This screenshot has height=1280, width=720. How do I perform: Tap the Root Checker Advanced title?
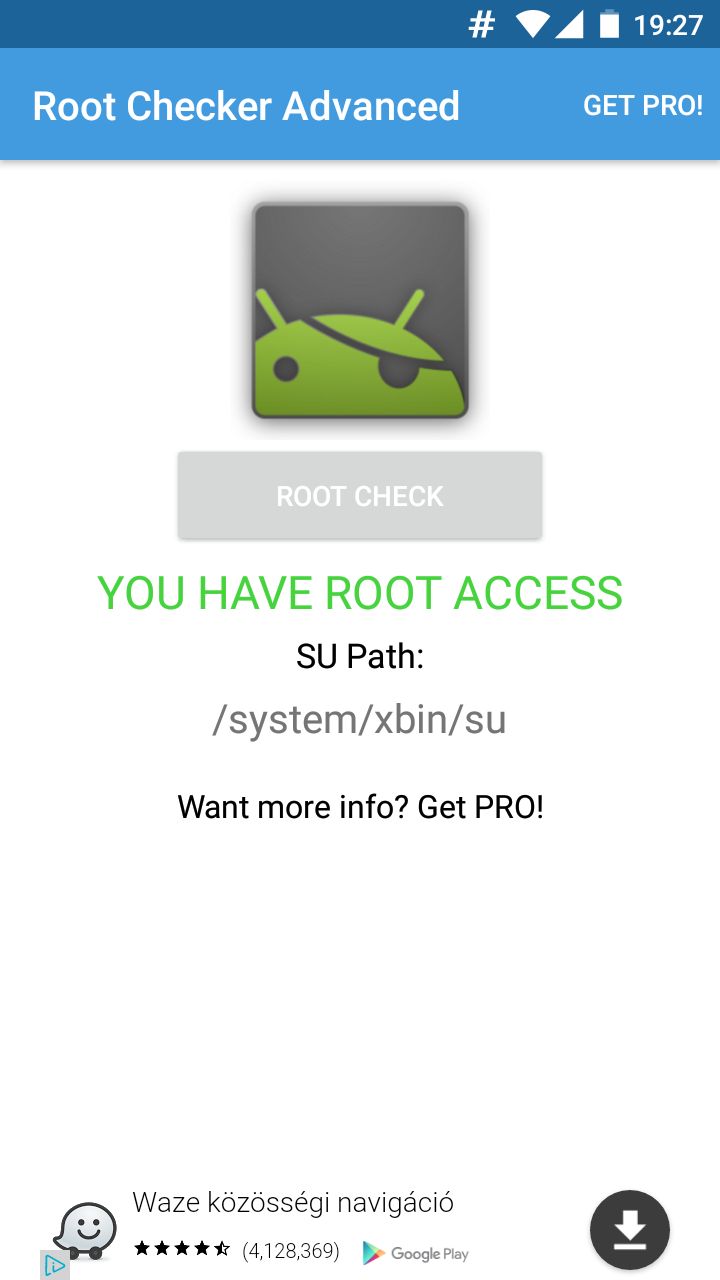[246, 106]
